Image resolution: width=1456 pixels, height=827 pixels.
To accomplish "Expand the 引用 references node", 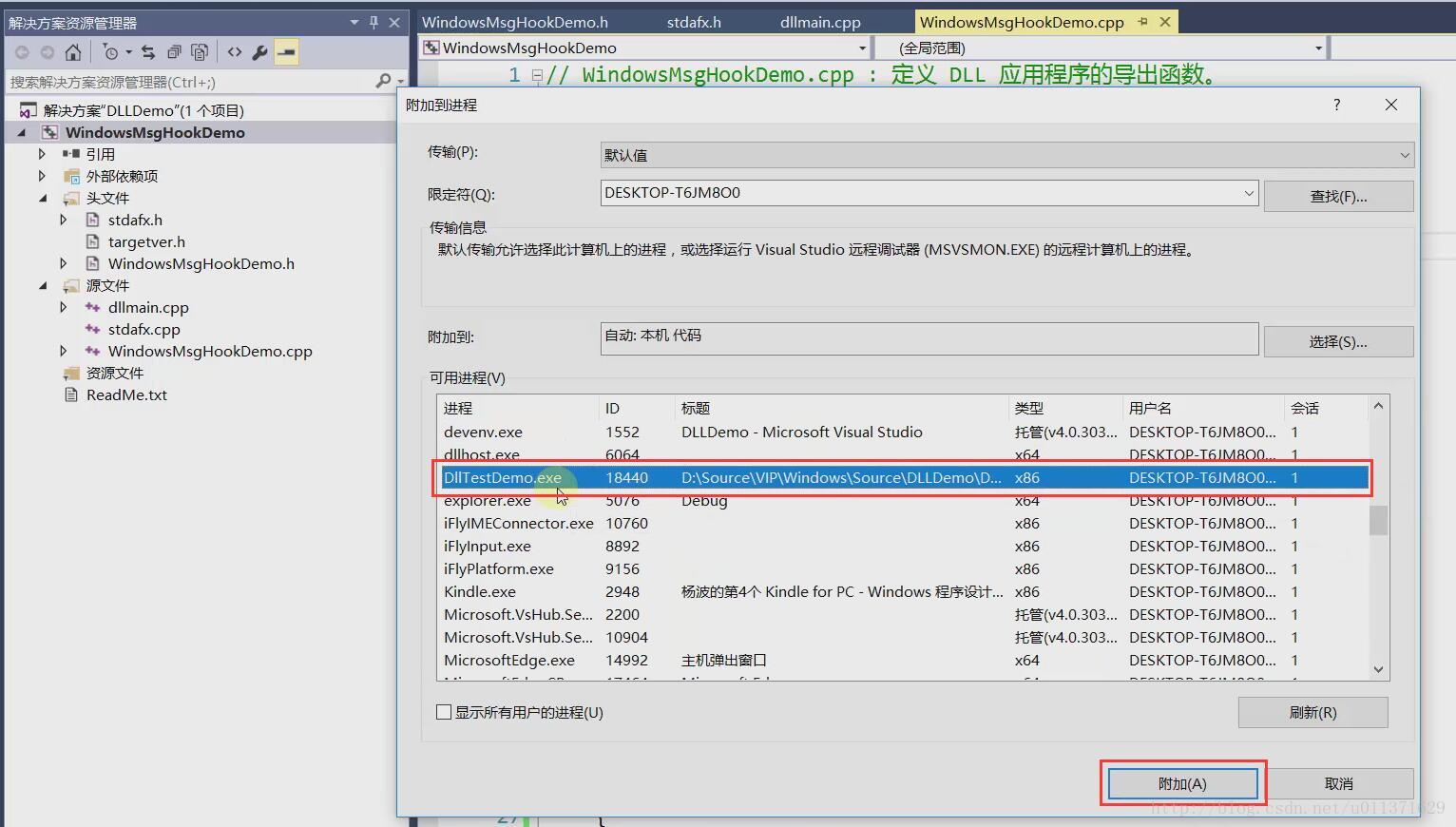I will point(42,154).
